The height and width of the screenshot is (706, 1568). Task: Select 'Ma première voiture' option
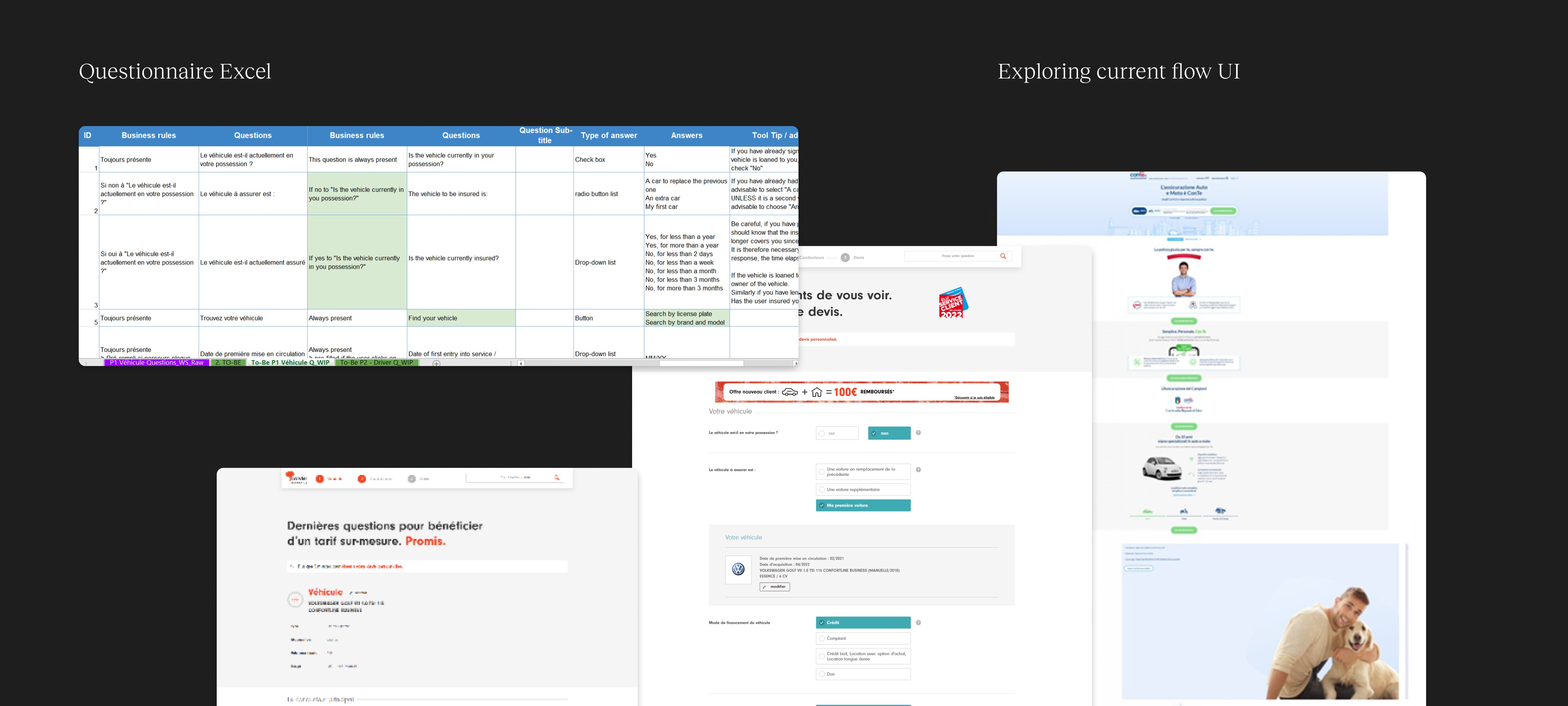tap(863, 506)
